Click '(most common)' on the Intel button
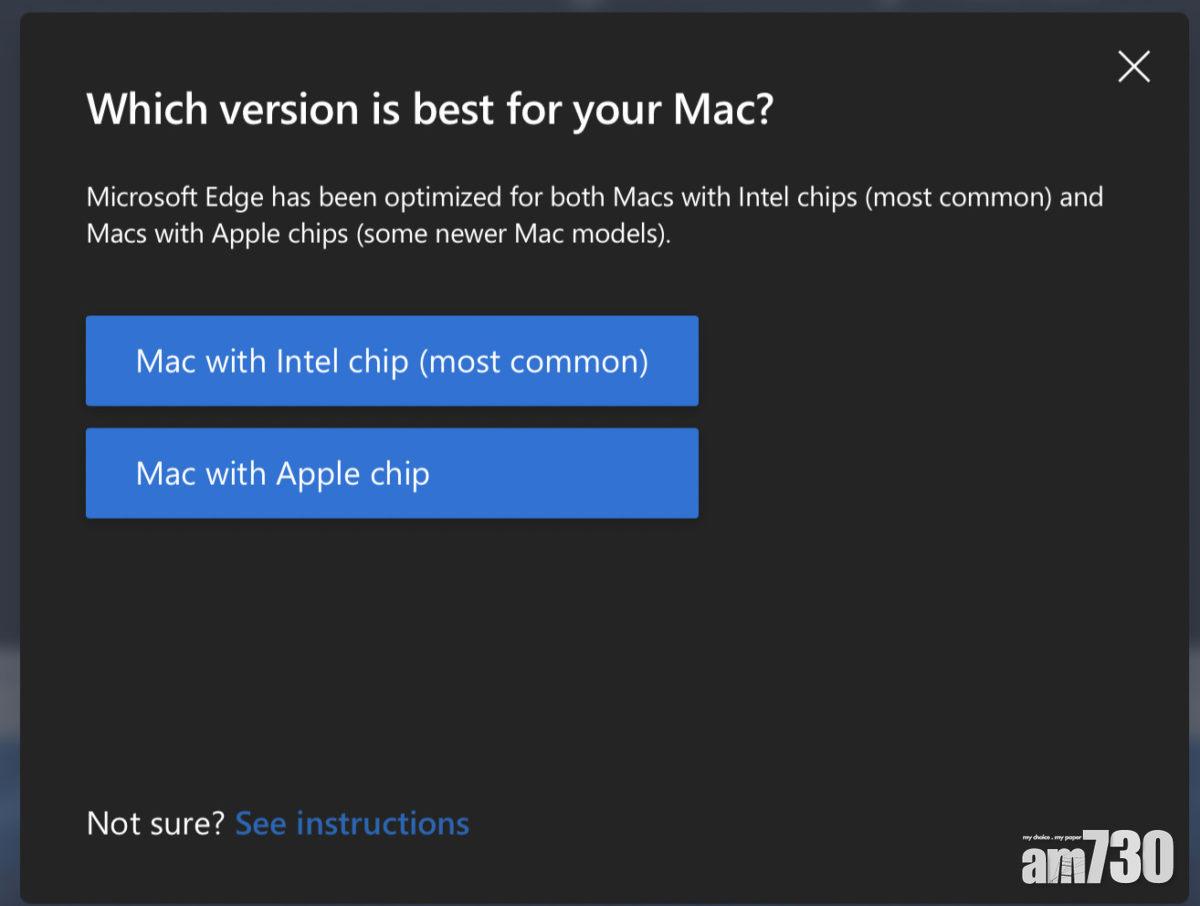This screenshot has height=906, width=1200. [533, 361]
